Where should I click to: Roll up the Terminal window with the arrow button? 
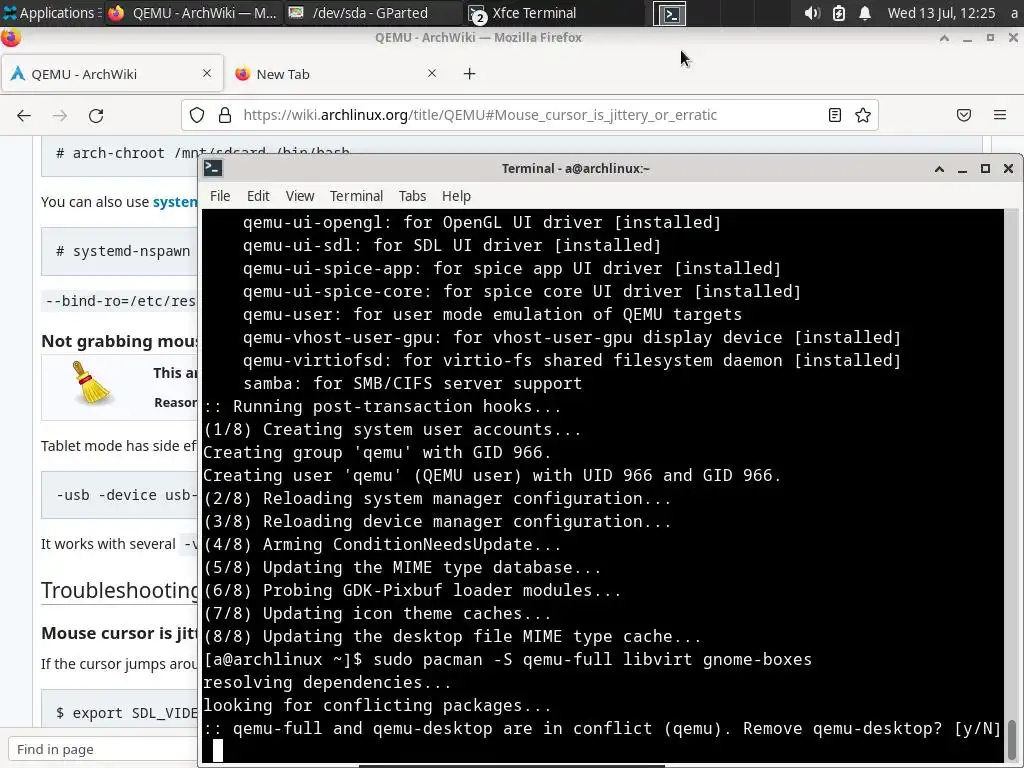tap(939, 168)
